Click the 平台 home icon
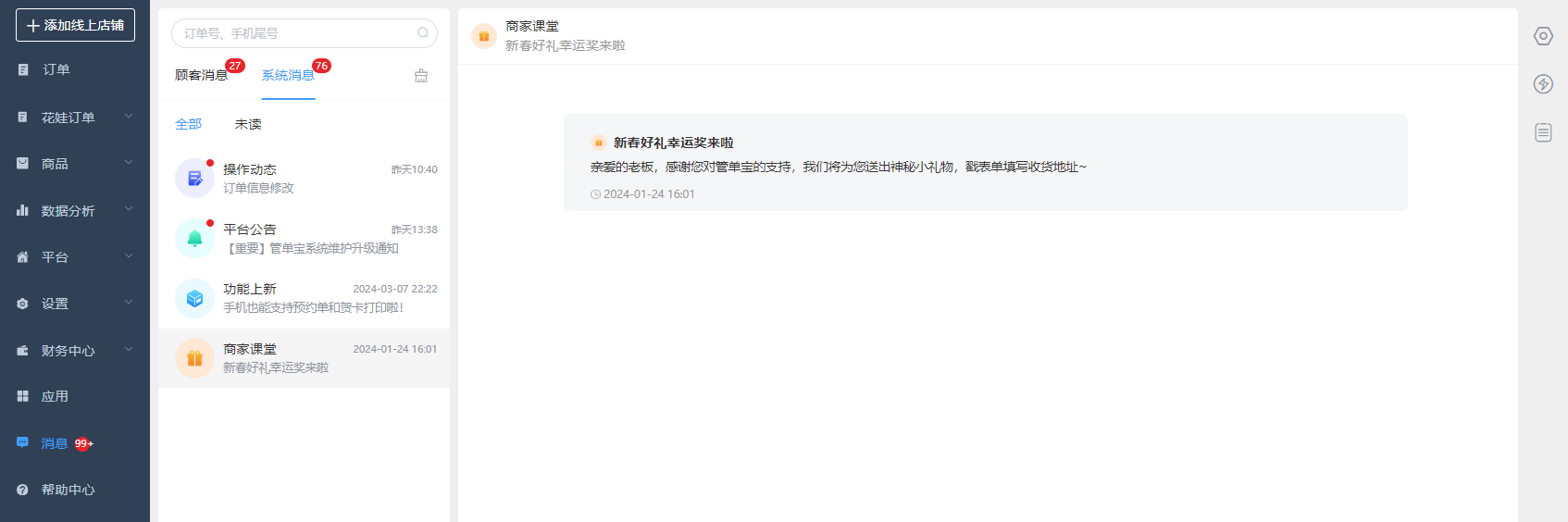Screen dimensions: 1568x522 pyautogui.click(x=23, y=257)
